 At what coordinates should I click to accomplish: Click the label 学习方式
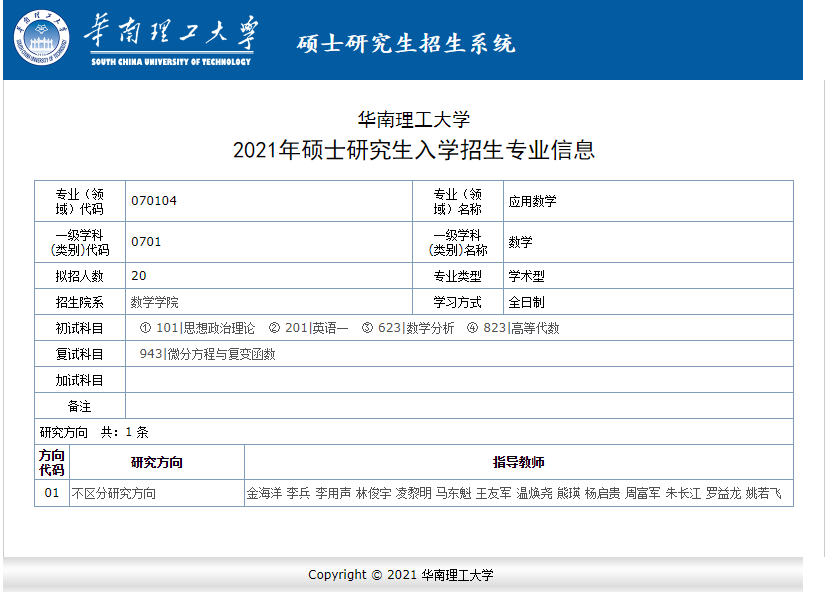point(457,302)
